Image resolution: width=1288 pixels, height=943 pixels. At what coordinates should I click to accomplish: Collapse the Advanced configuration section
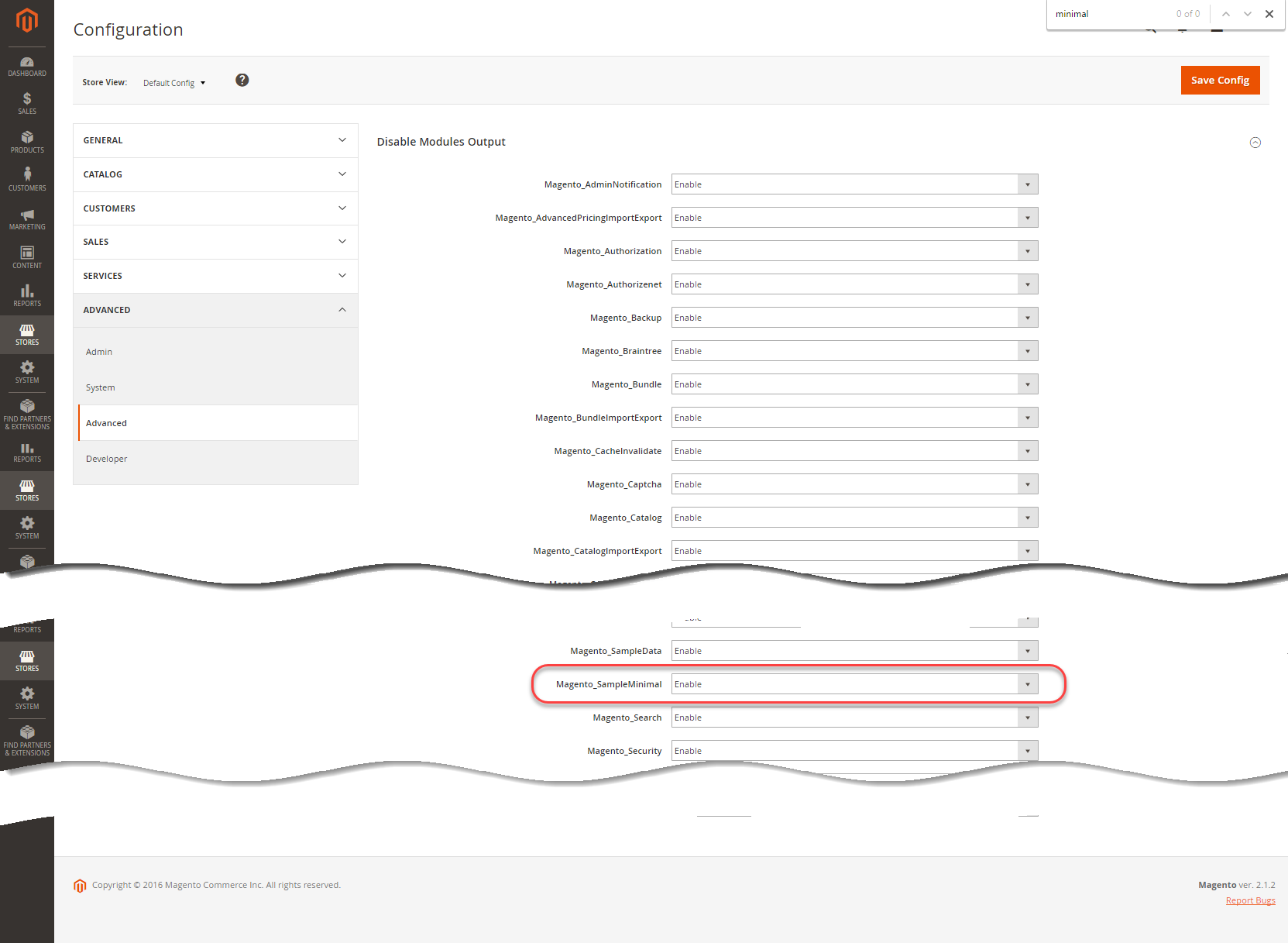tap(215, 310)
